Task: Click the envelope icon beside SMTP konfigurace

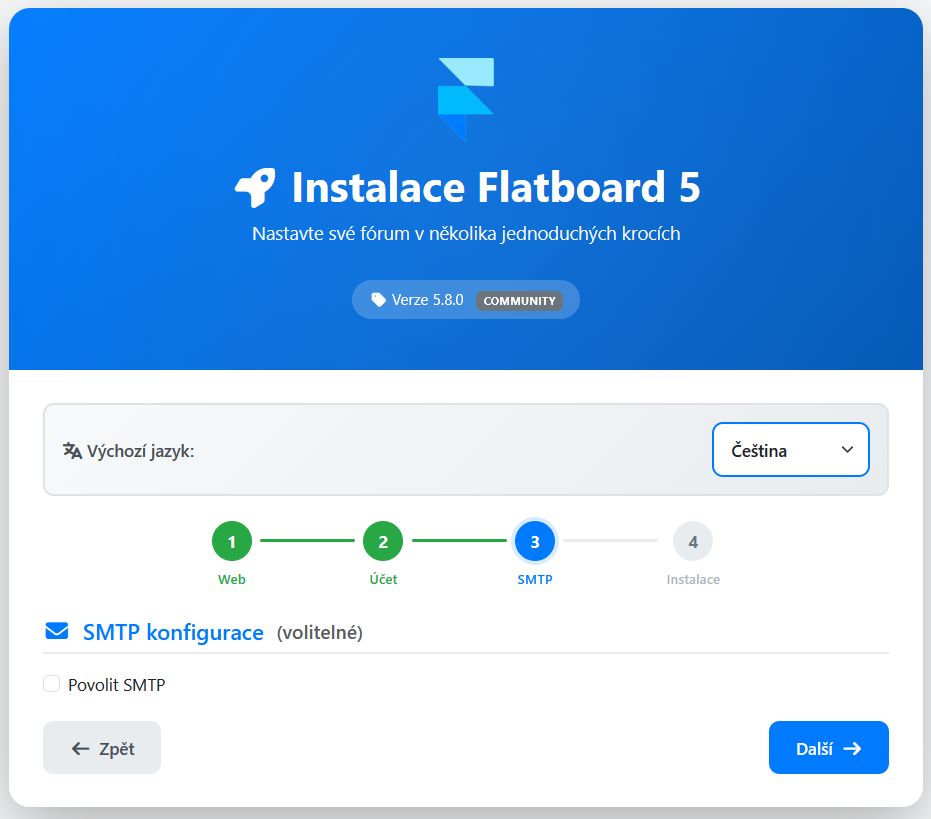Action: (57, 631)
